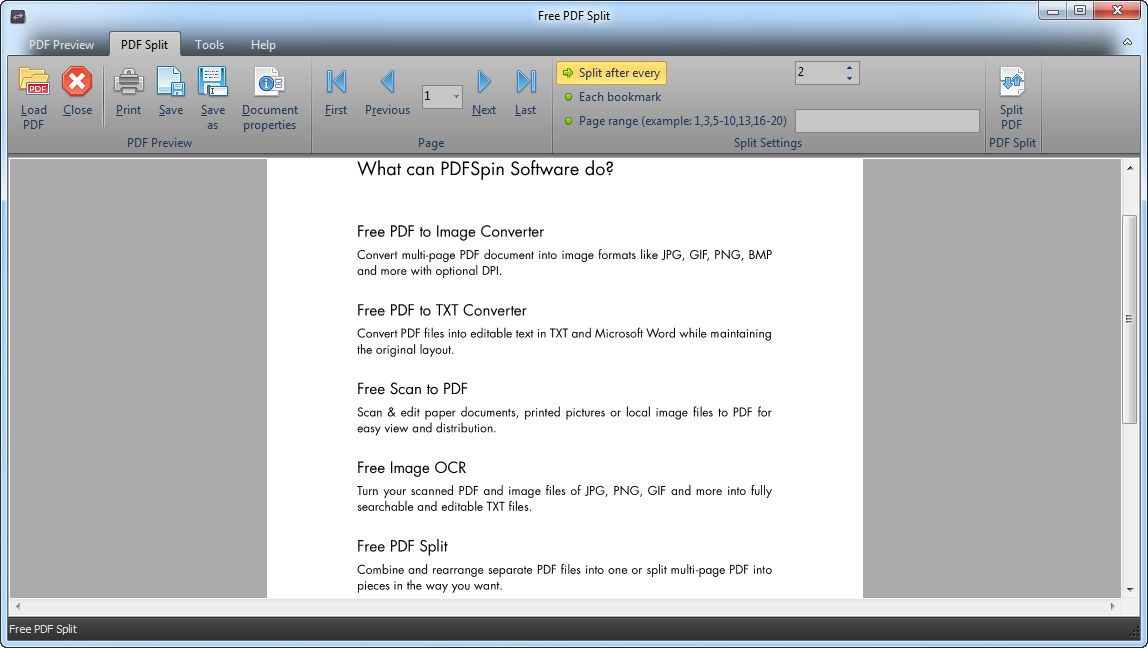The height and width of the screenshot is (648, 1148).
Task: Open the page number dropdown
Action: coord(456,97)
